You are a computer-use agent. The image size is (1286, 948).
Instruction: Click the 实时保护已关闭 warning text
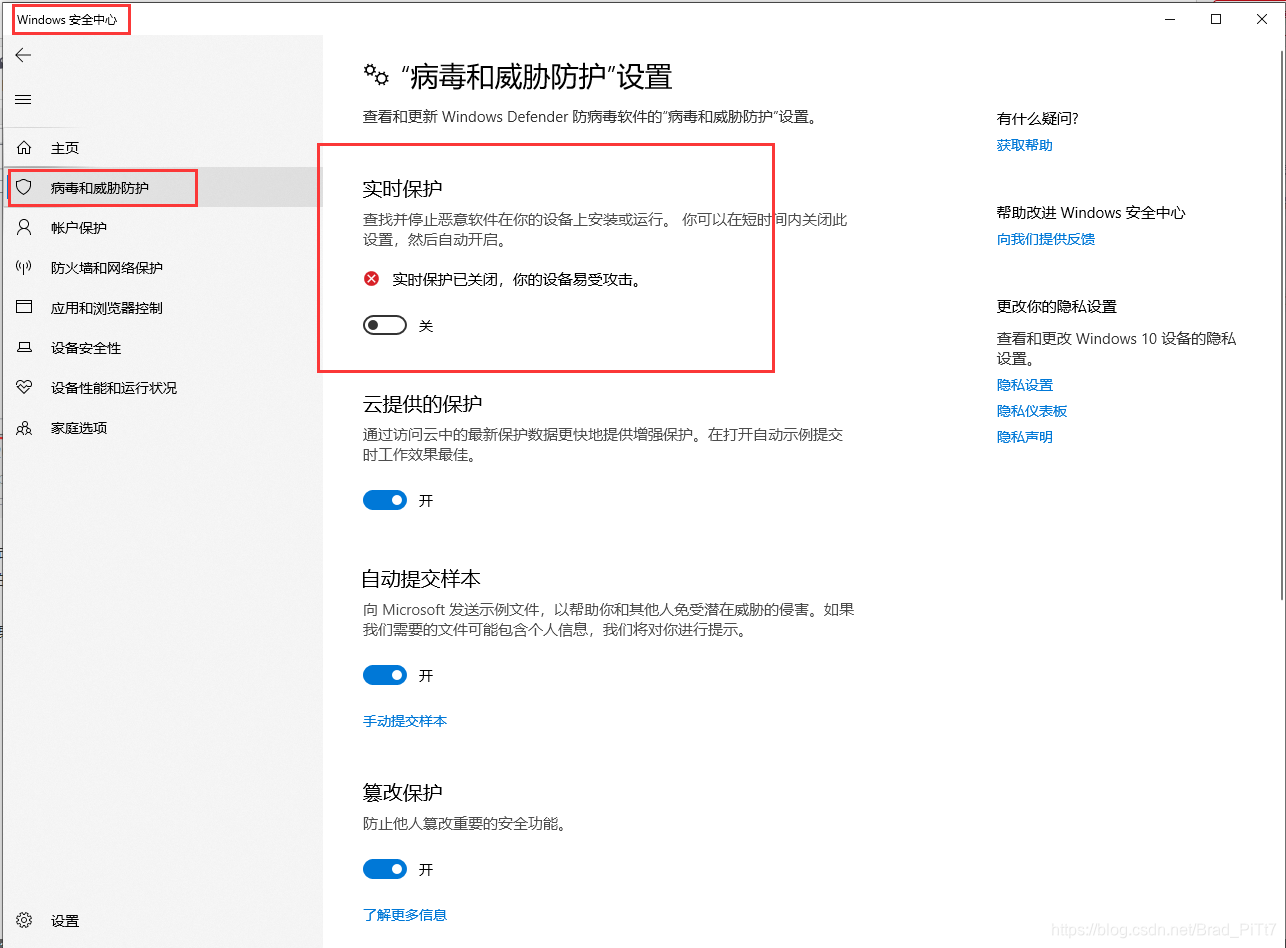[x=516, y=280]
